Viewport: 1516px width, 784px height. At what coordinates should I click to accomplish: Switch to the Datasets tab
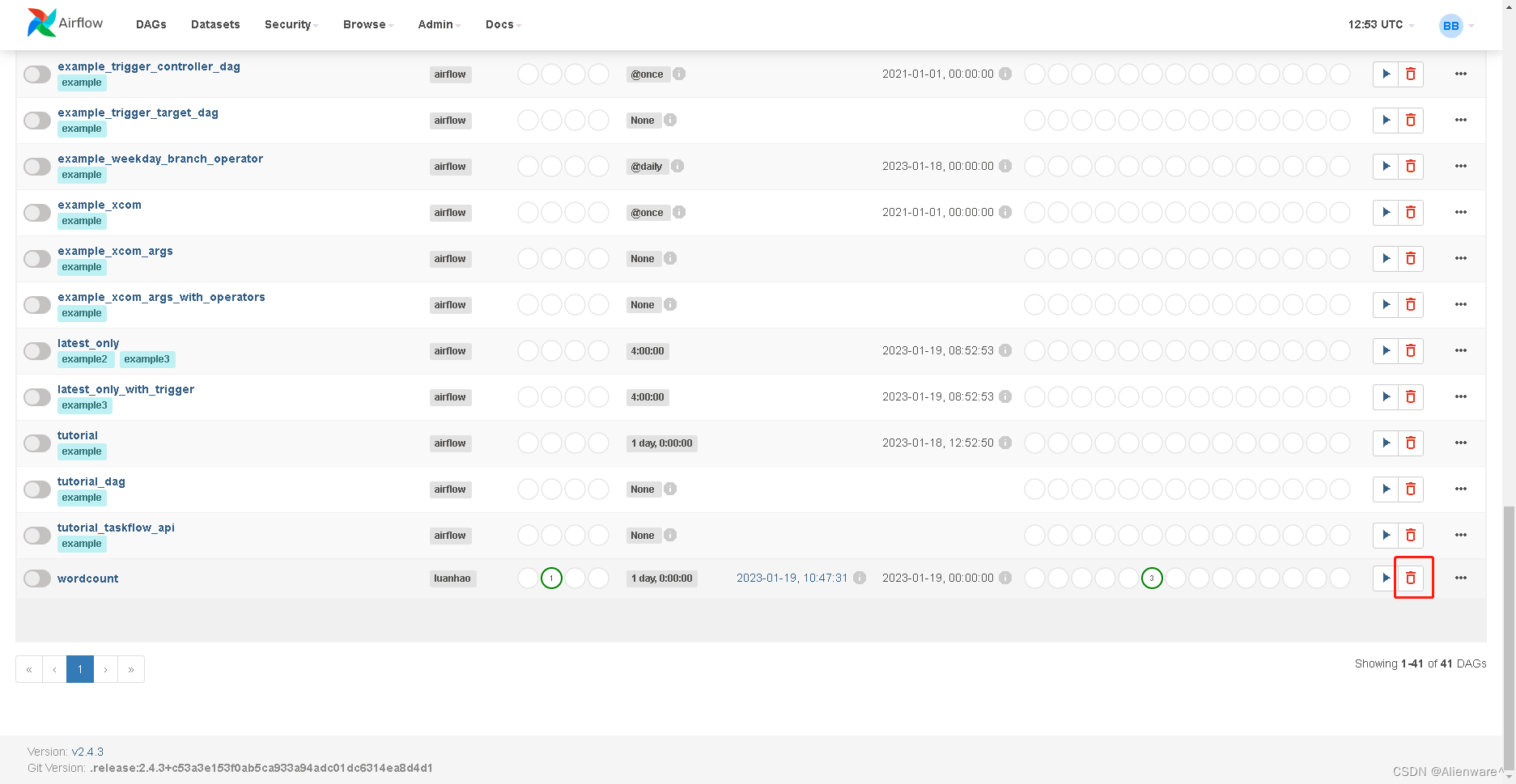click(x=214, y=24)
